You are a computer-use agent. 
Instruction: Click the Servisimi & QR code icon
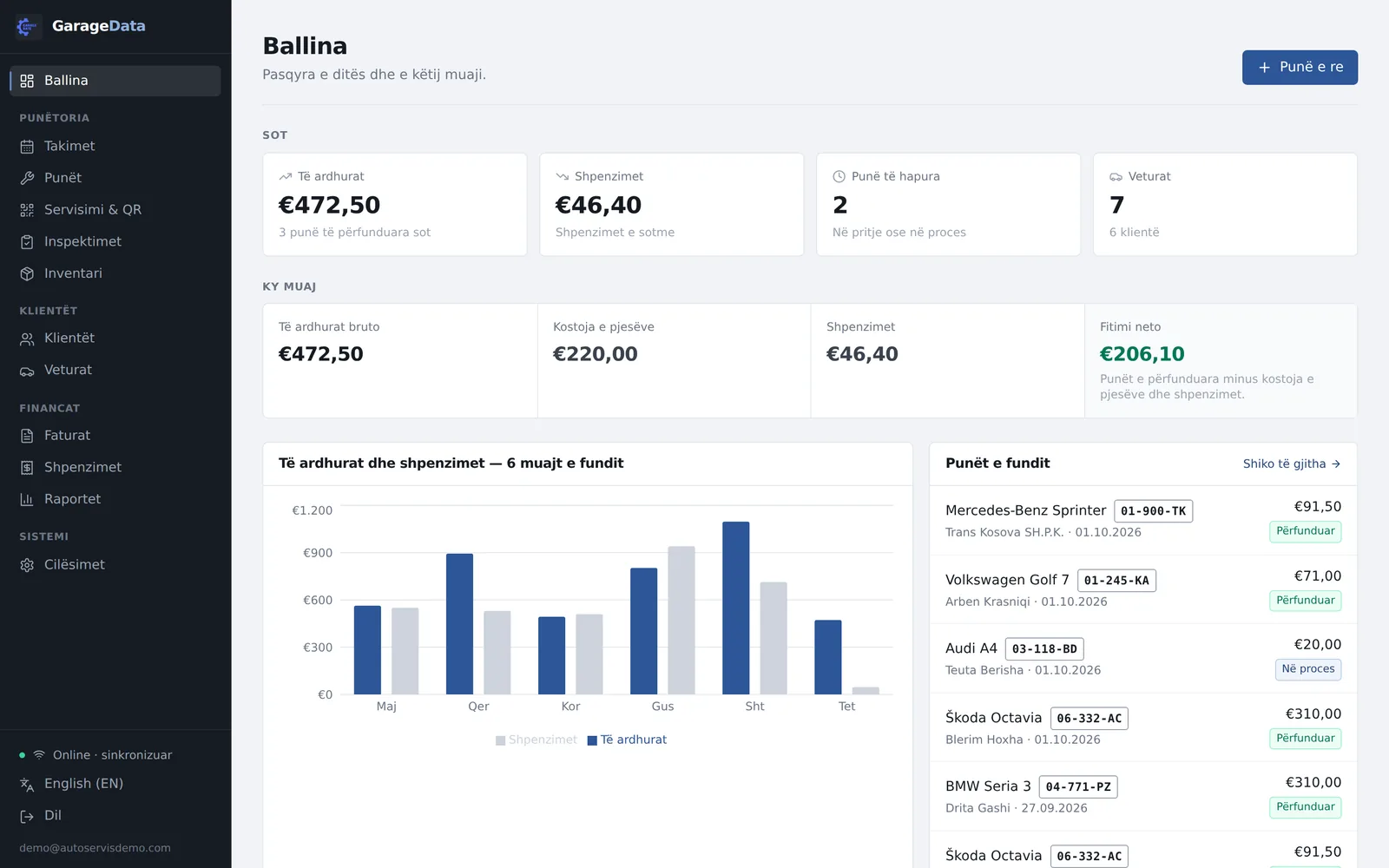[x=27, y=210]
